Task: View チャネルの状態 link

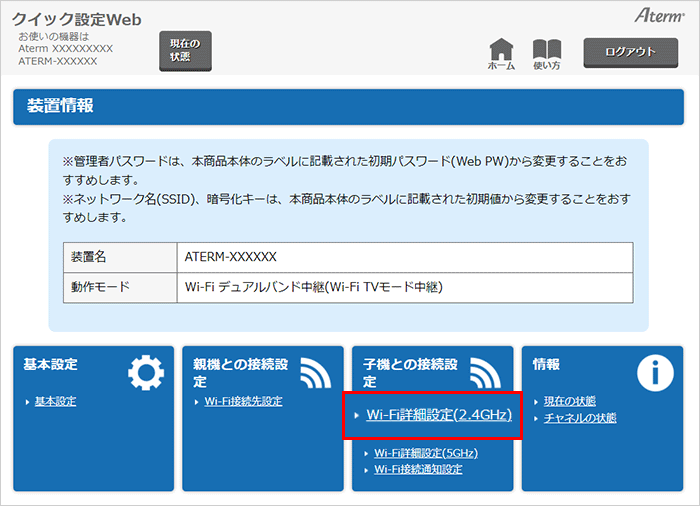Action: [x=580, y=418]
